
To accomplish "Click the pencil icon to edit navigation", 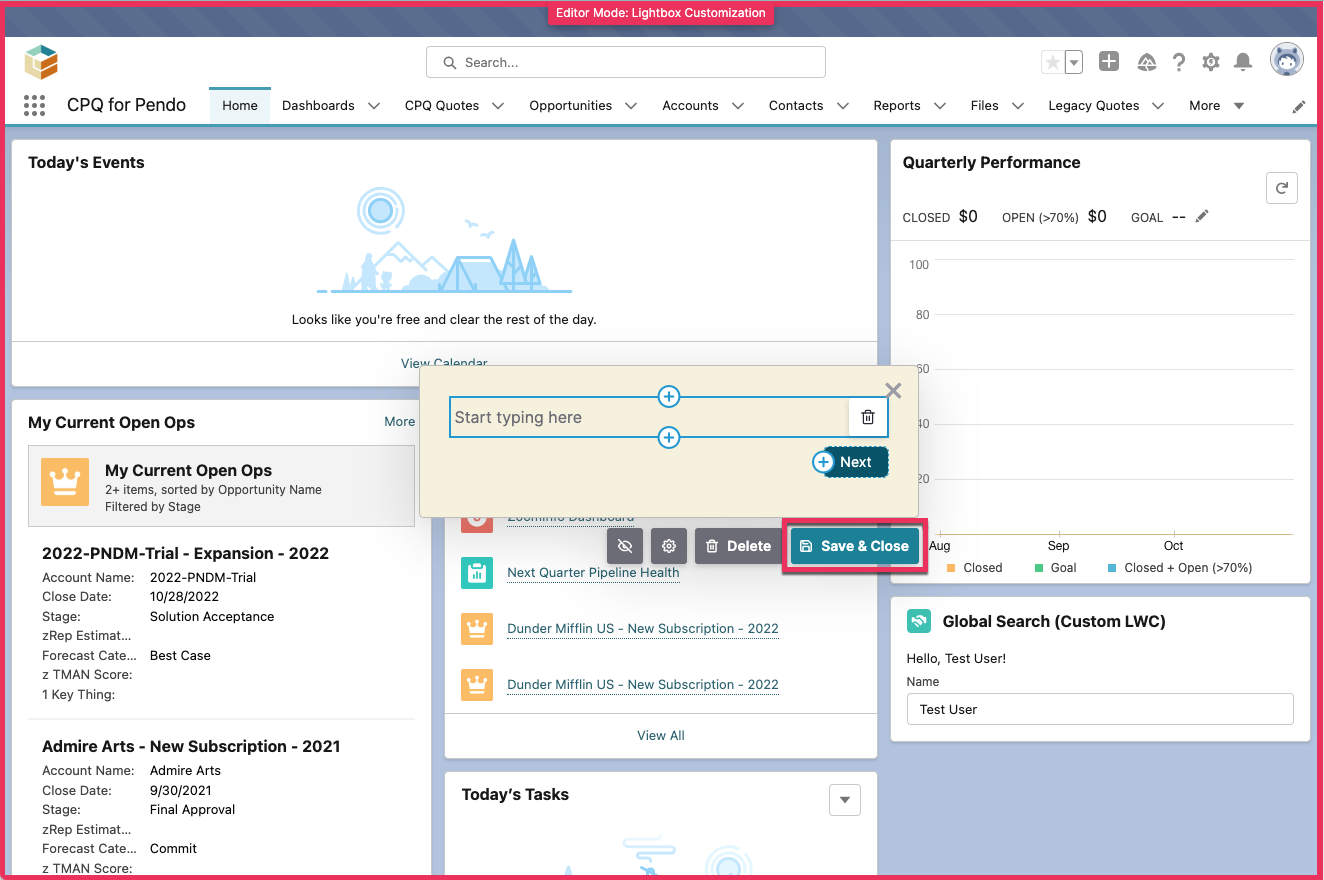I will click(1299, 106).
